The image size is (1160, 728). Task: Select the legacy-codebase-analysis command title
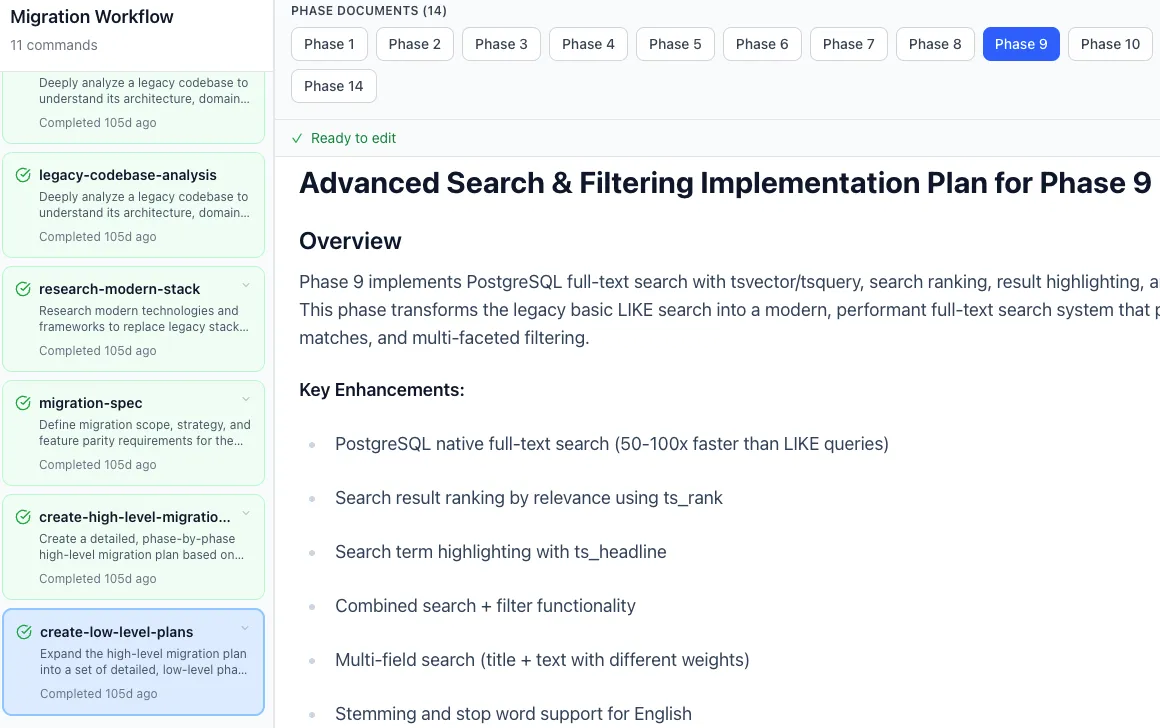click(128, 175)
